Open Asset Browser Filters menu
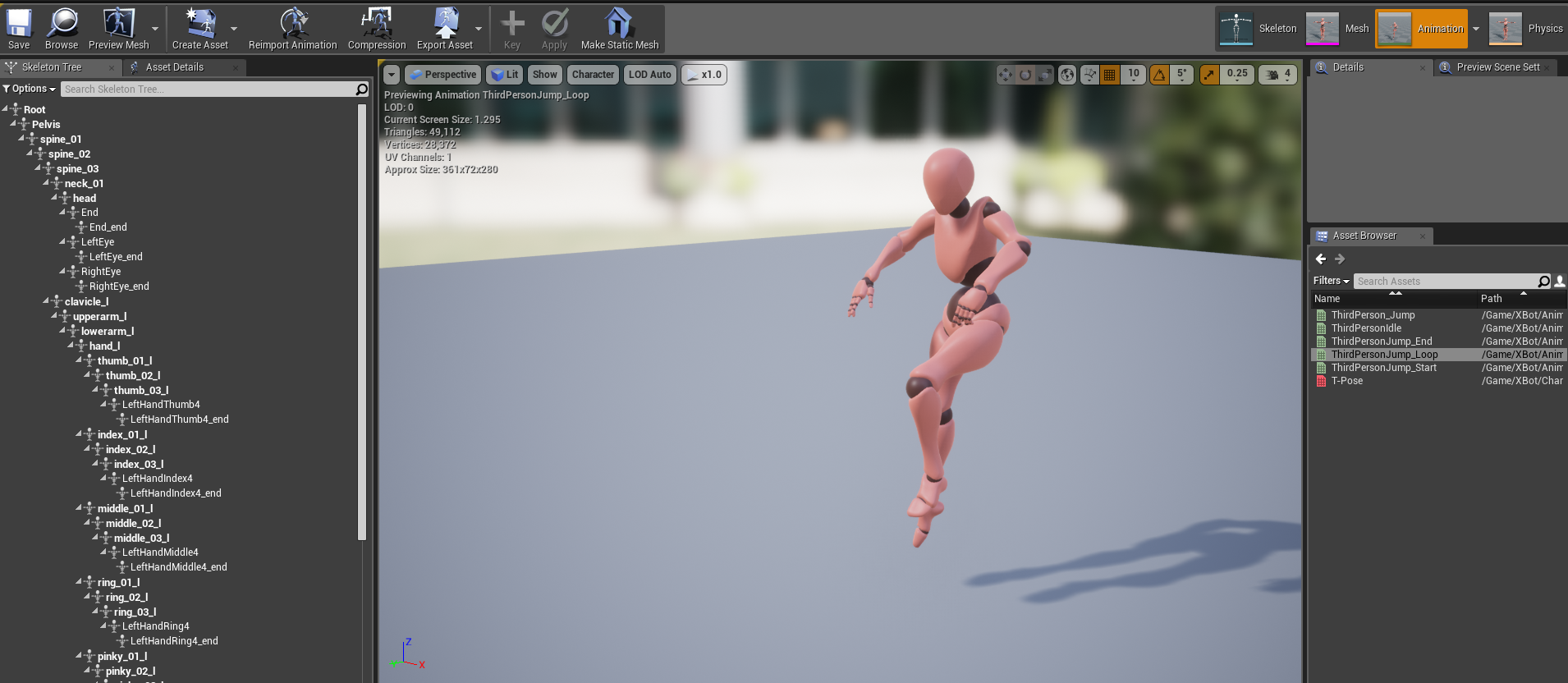 pos(1331,281)
